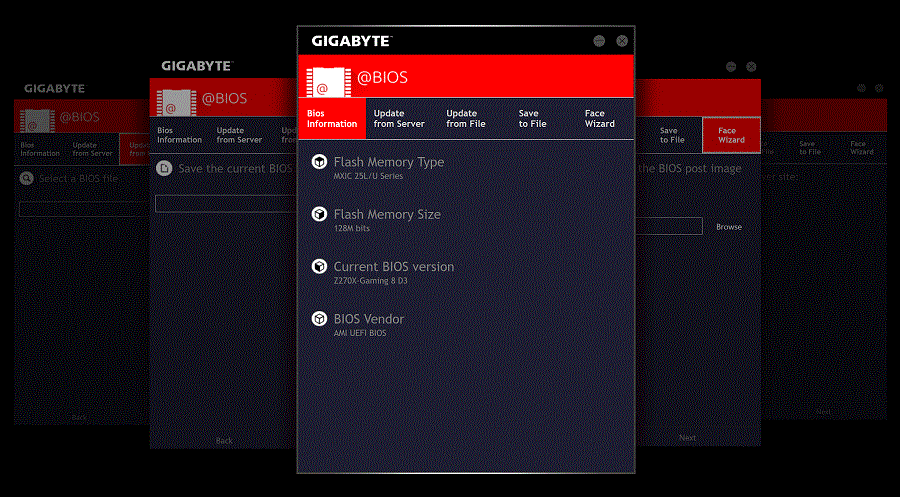Screen dimensions: 900x497
Task: Open the Save to File tab in front window
Action: pyautogui.click(x=532, y=118)
